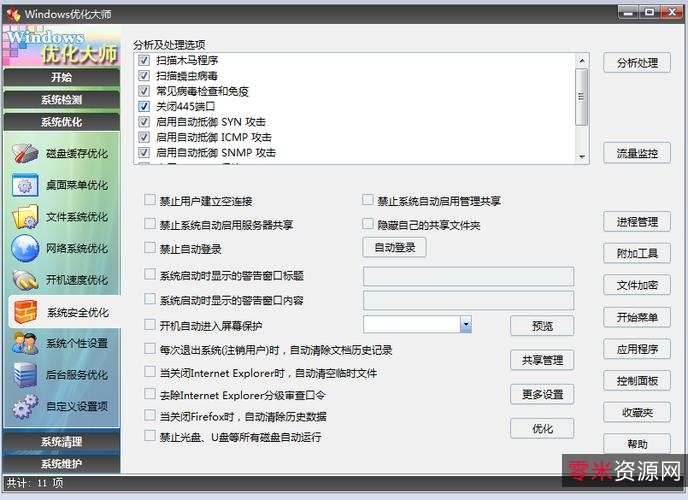This screenshot has height=500, width=688.
Task: Check 关闭Internet Explorer时清空临时文件 option
Action: point(150,372)
